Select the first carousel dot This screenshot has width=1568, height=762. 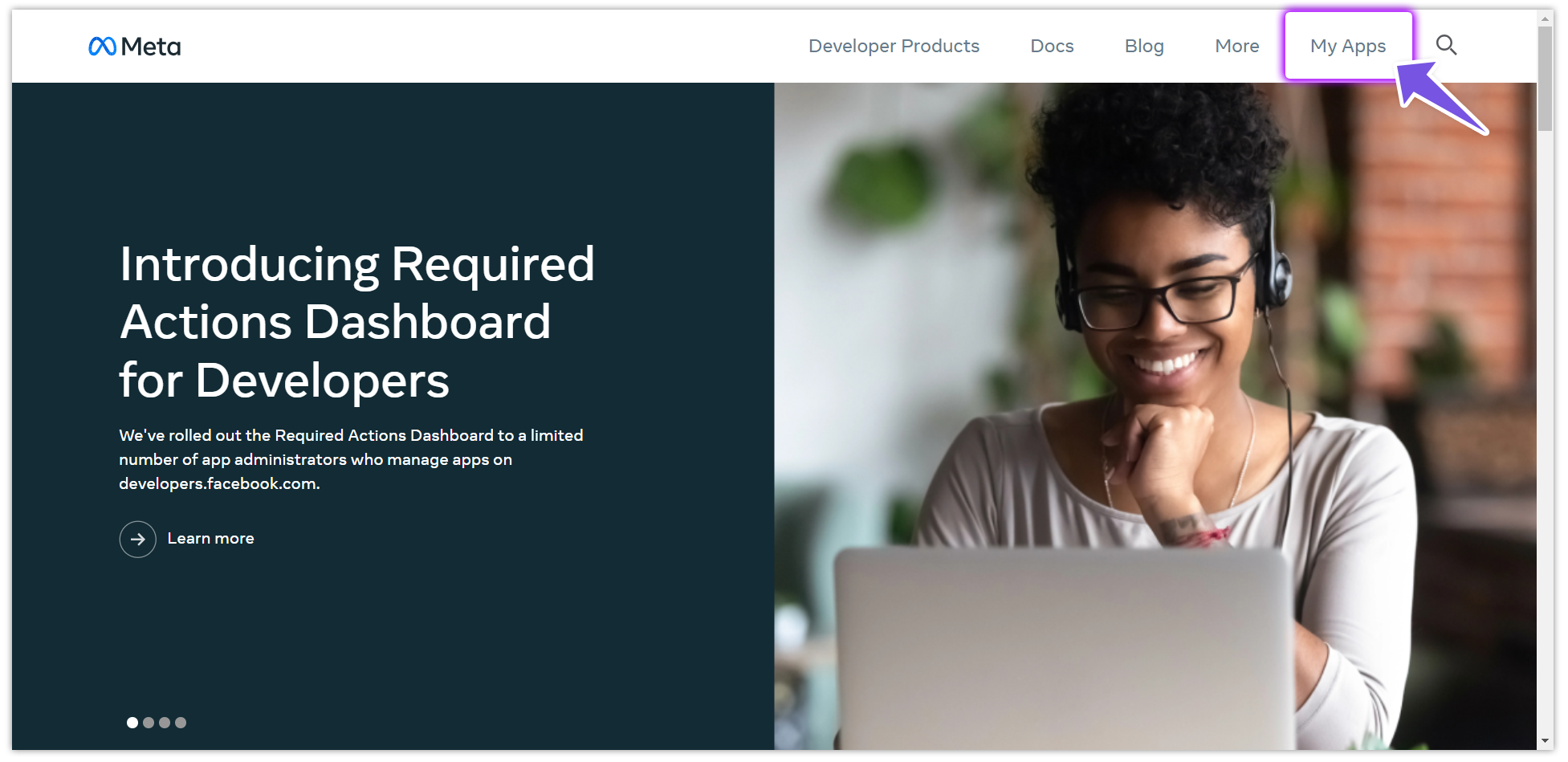132,723
